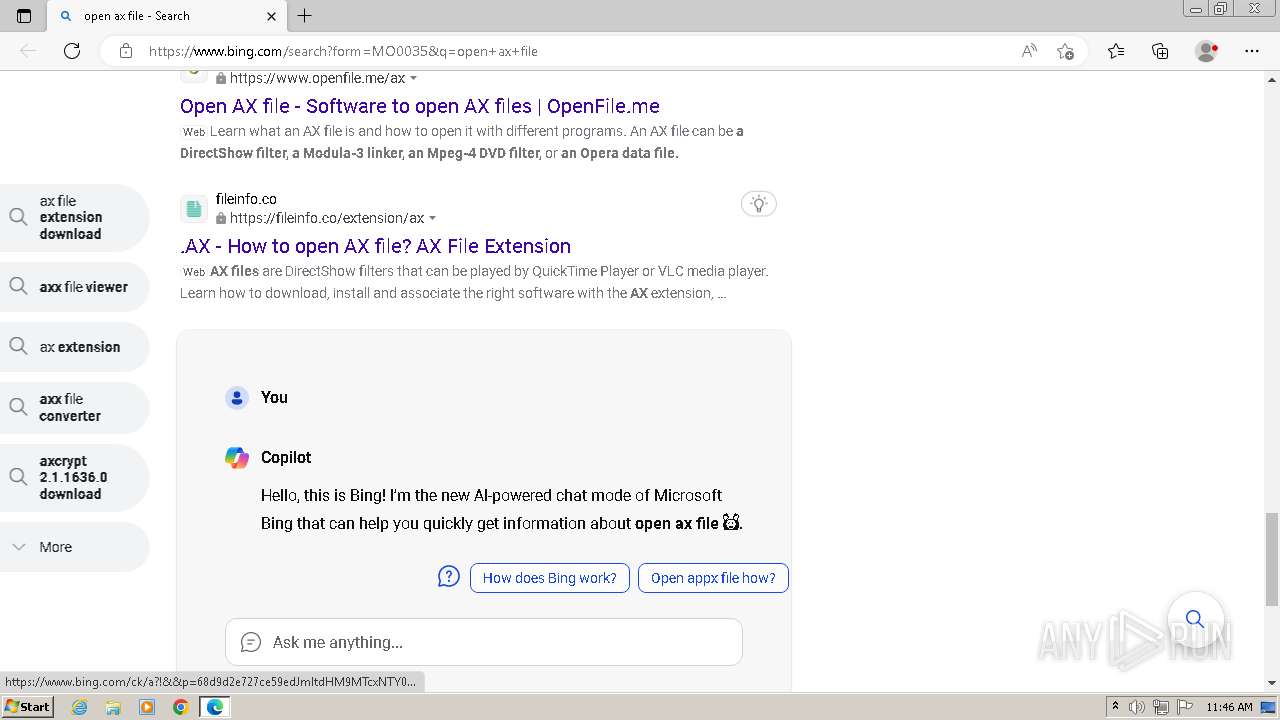Choose 'Open appx file how?' suggestion
This screenshot has width=1280, height=720.
713,578
